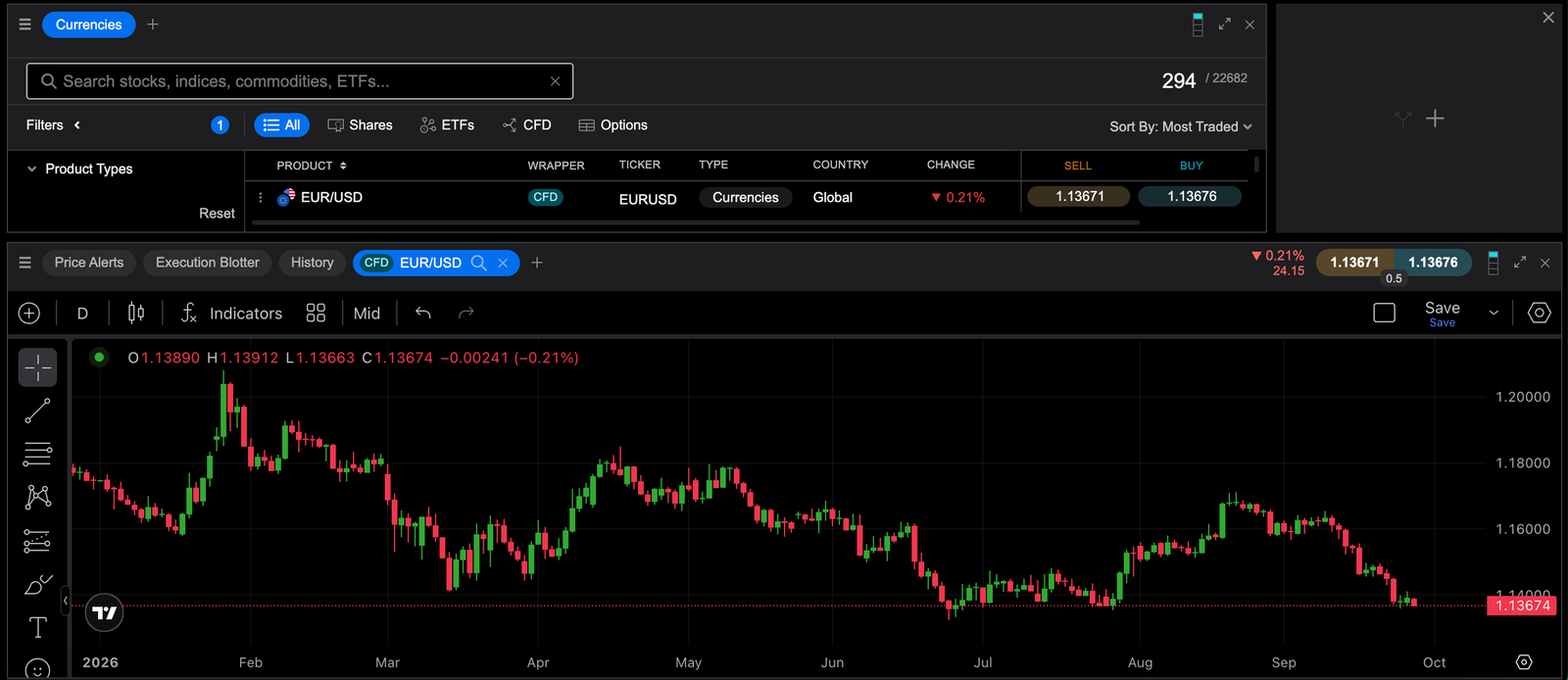The width and height of the screenshot is (1568, 680).
Task: Select the crosshair cursor tool
Action: (38, 368)
